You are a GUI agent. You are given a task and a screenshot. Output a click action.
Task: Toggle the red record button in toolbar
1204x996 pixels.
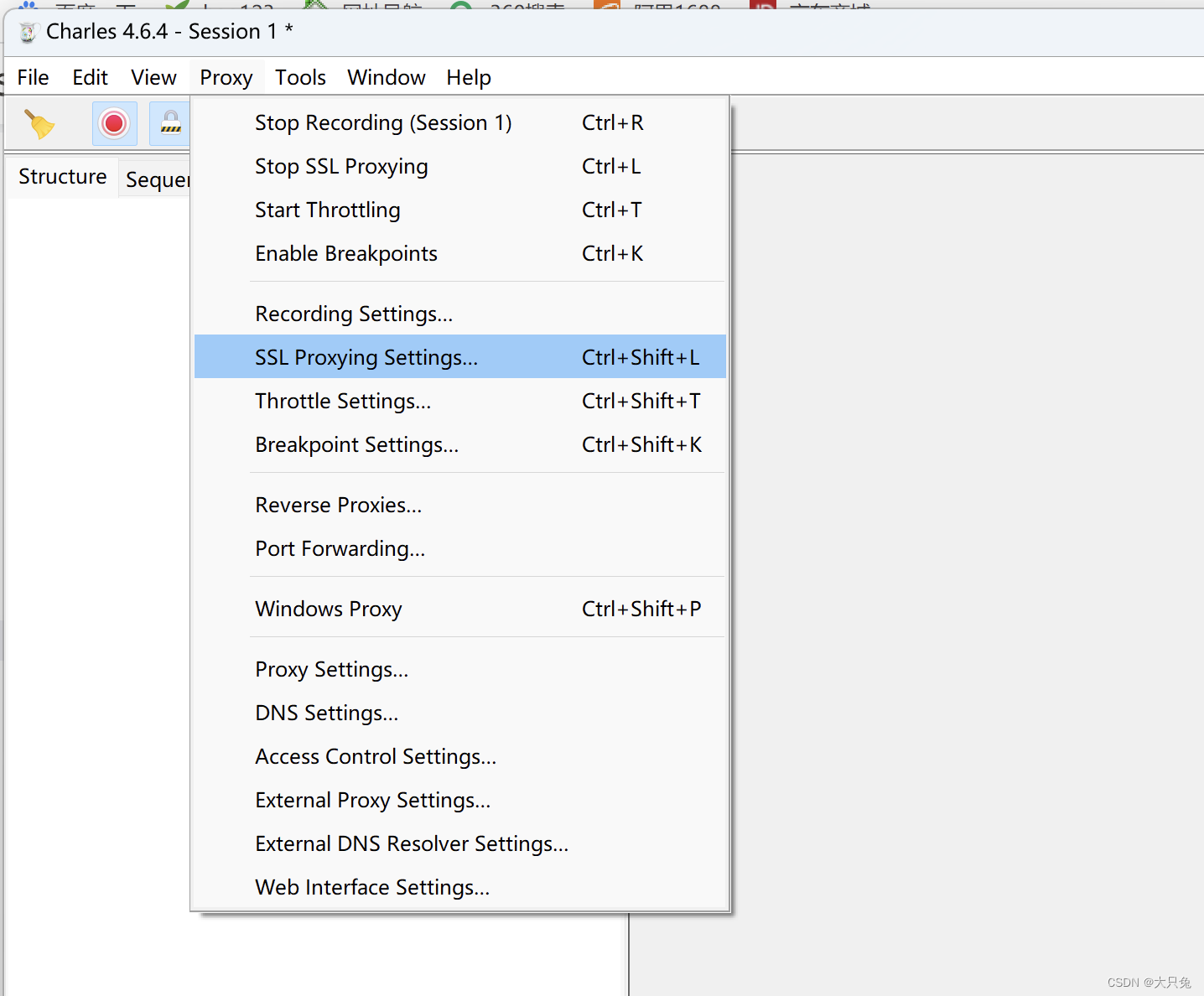(x=115, y=124)
